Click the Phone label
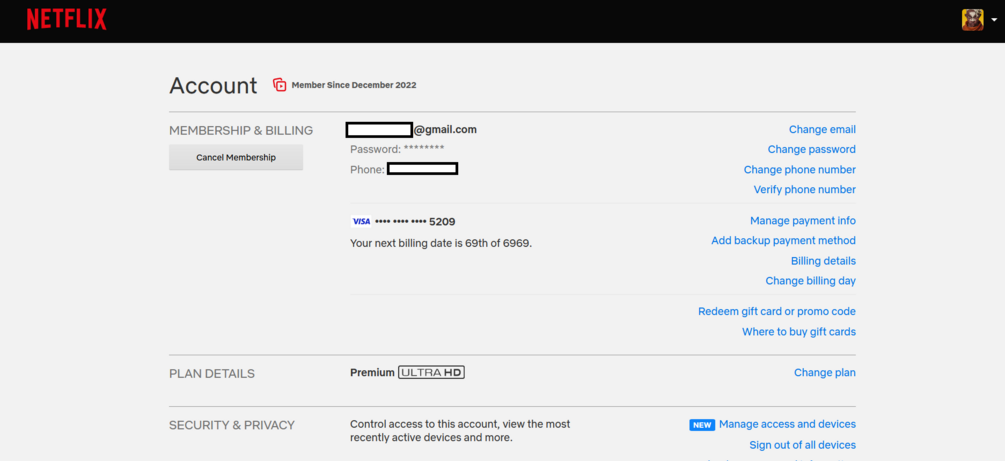 click(x=367, y=170)
